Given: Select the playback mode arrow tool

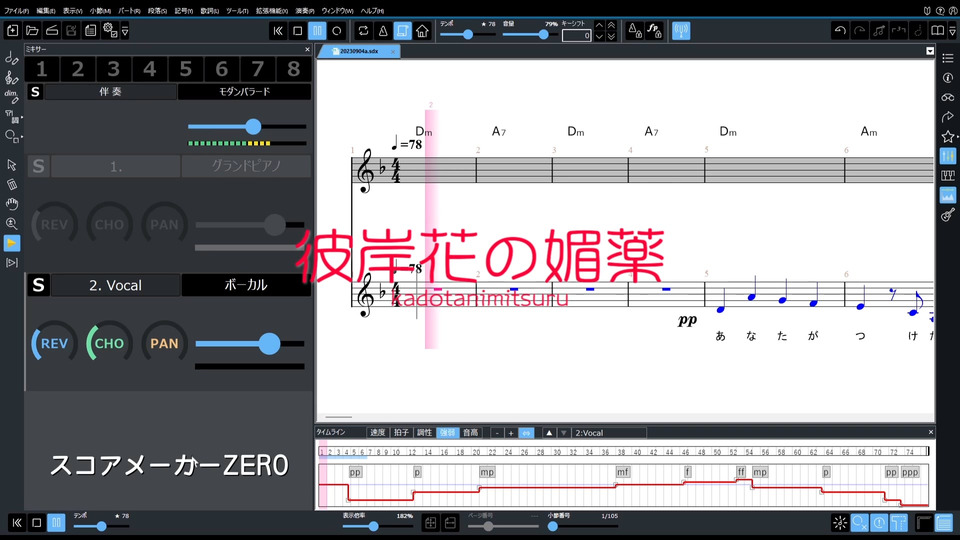Looking at the screenshot, I should pos(12,243).
